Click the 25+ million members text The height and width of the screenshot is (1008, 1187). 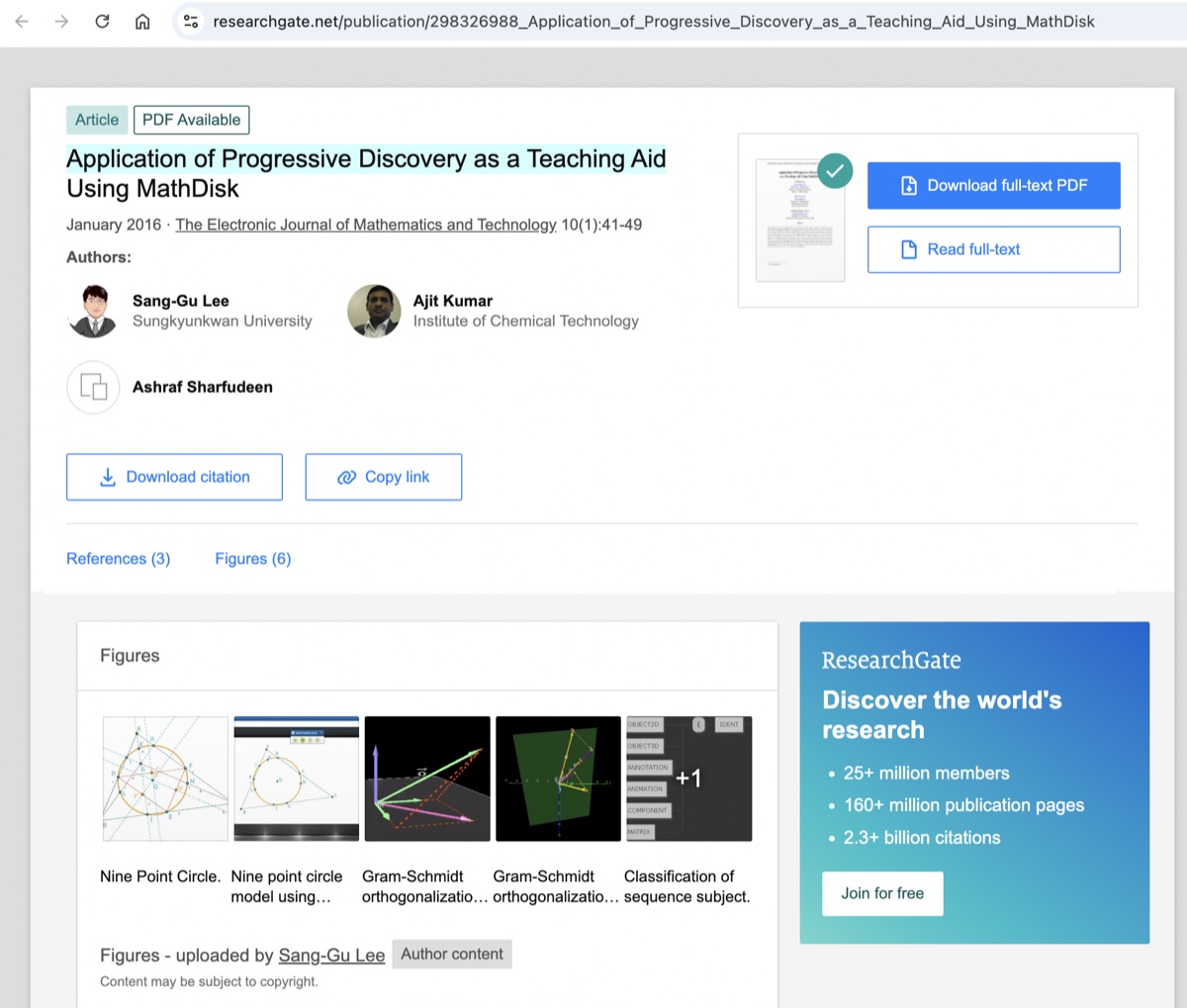pos(927,774)
